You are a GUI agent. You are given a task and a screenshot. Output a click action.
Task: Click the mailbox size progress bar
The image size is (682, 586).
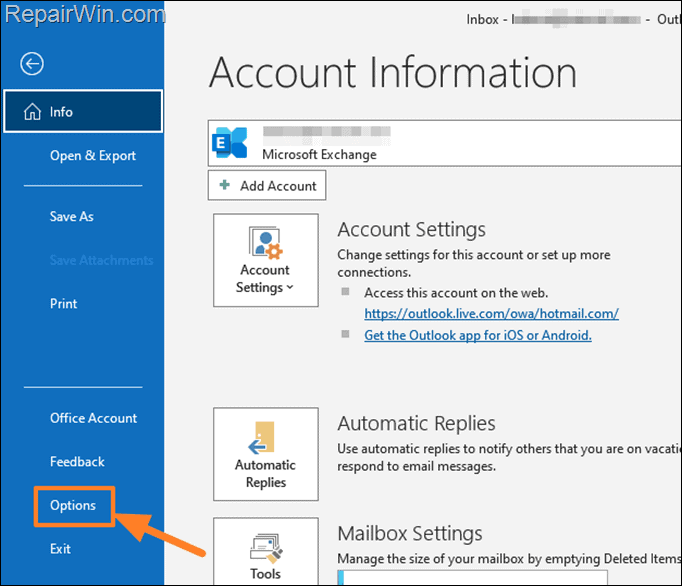click(x=472, y=578)
